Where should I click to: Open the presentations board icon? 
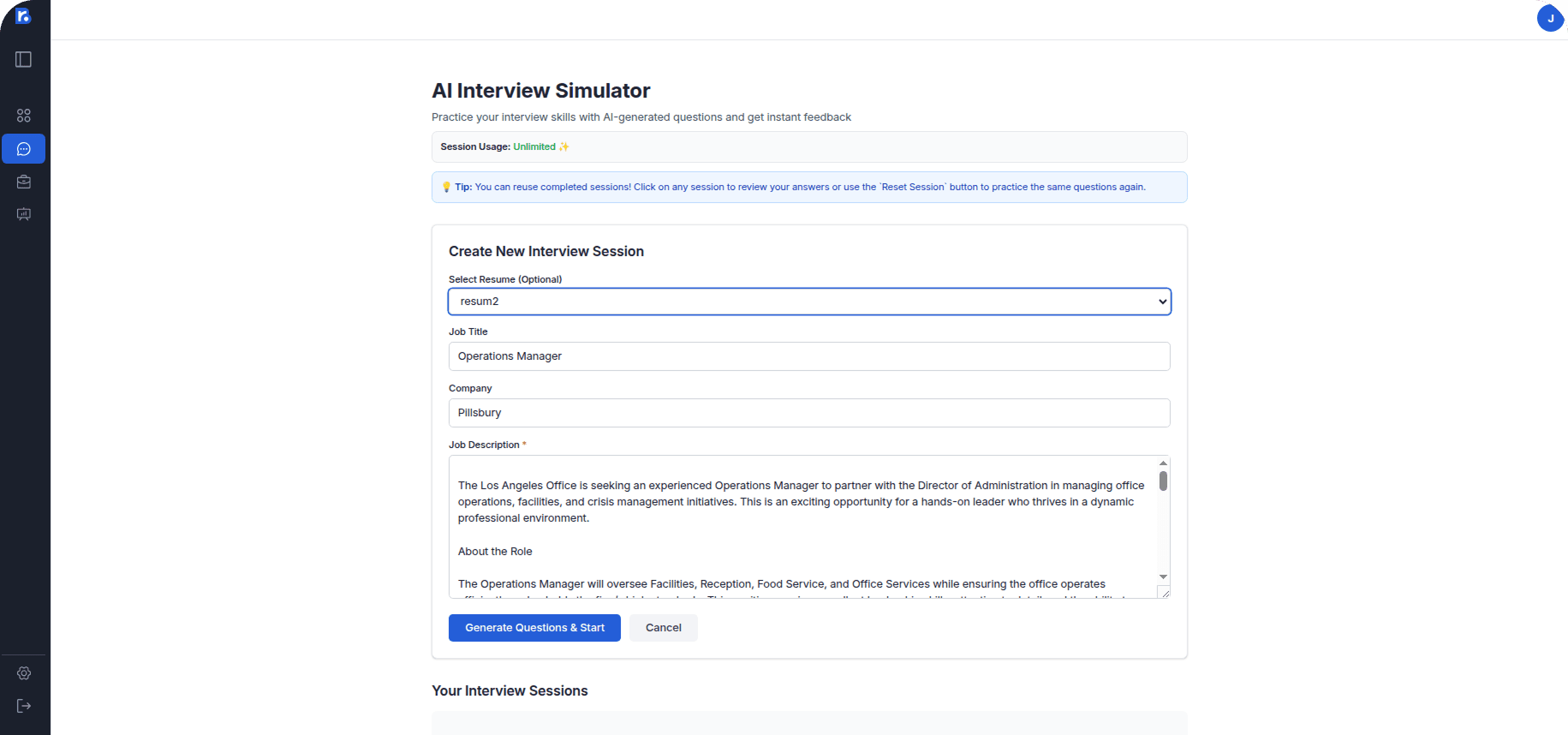[x=23, y=214]
